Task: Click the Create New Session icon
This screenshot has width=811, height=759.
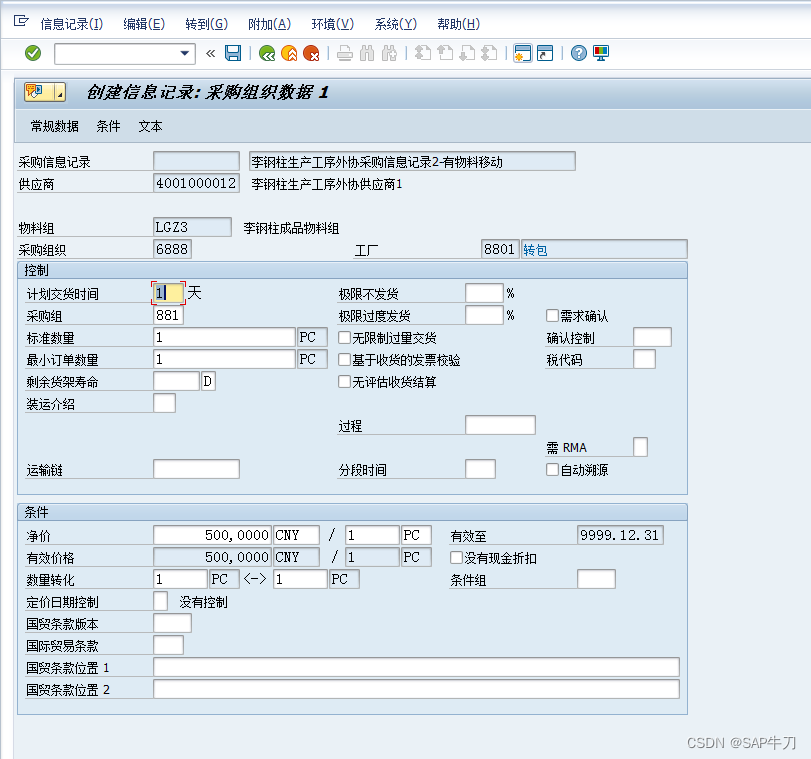Action: click(522, 53)
